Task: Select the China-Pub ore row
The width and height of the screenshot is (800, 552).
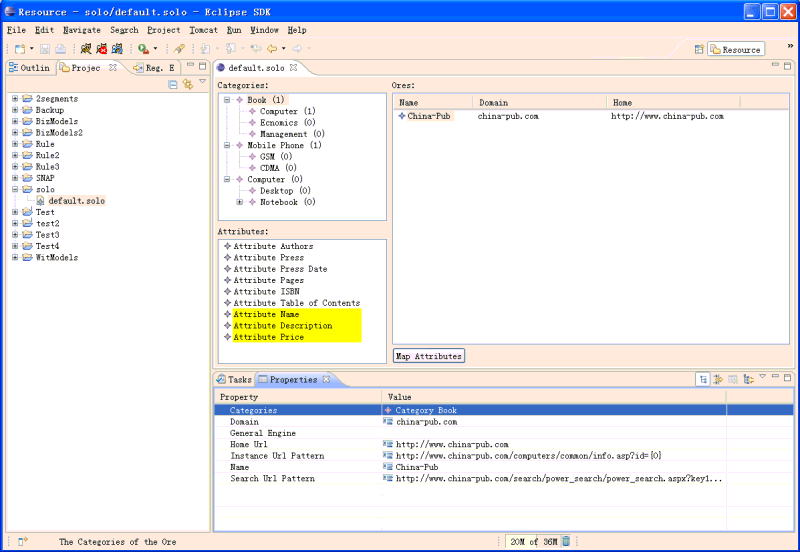Action: (x=429, y=116)
